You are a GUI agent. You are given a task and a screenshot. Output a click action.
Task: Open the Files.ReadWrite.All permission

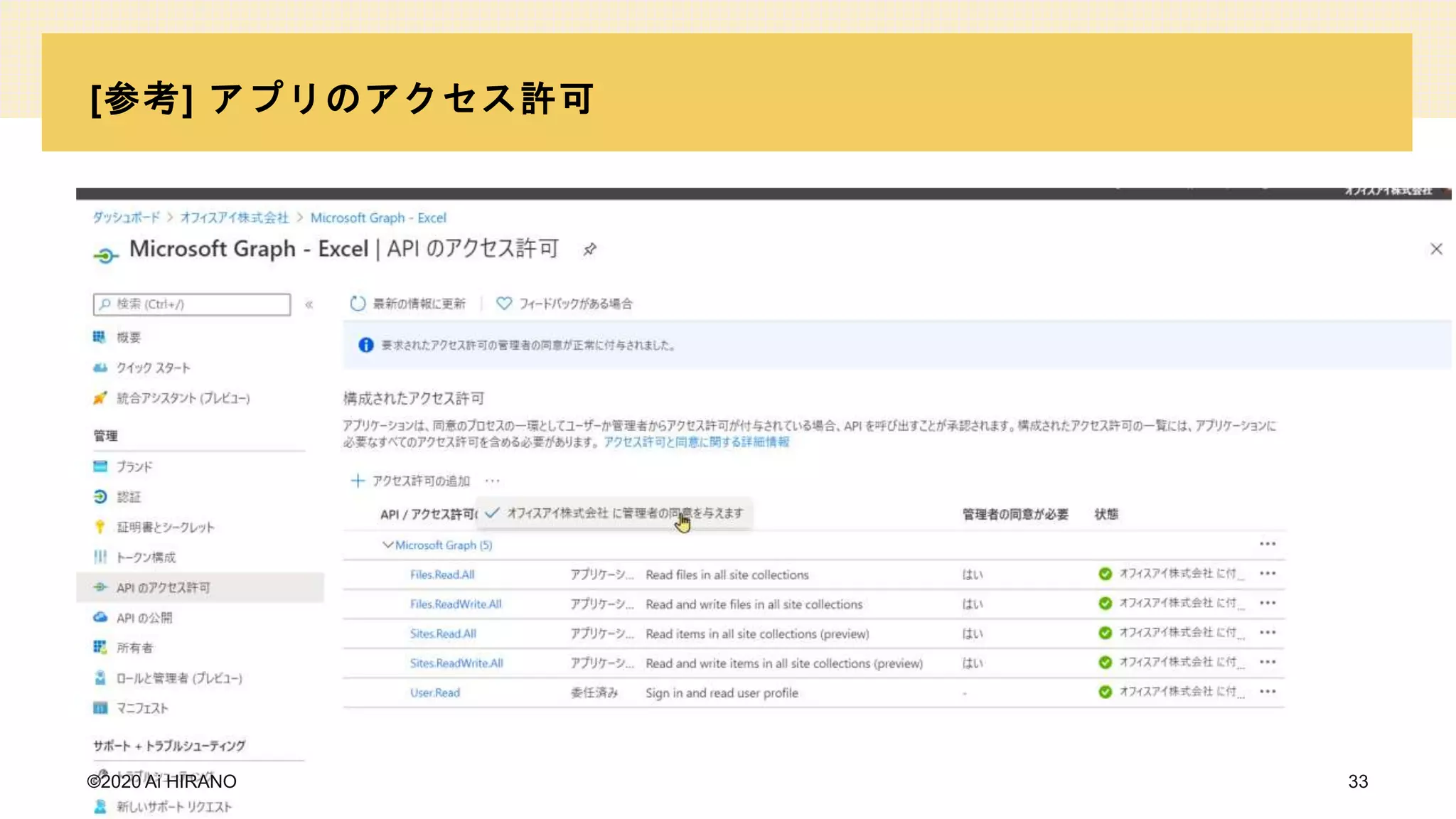point(456,604)
